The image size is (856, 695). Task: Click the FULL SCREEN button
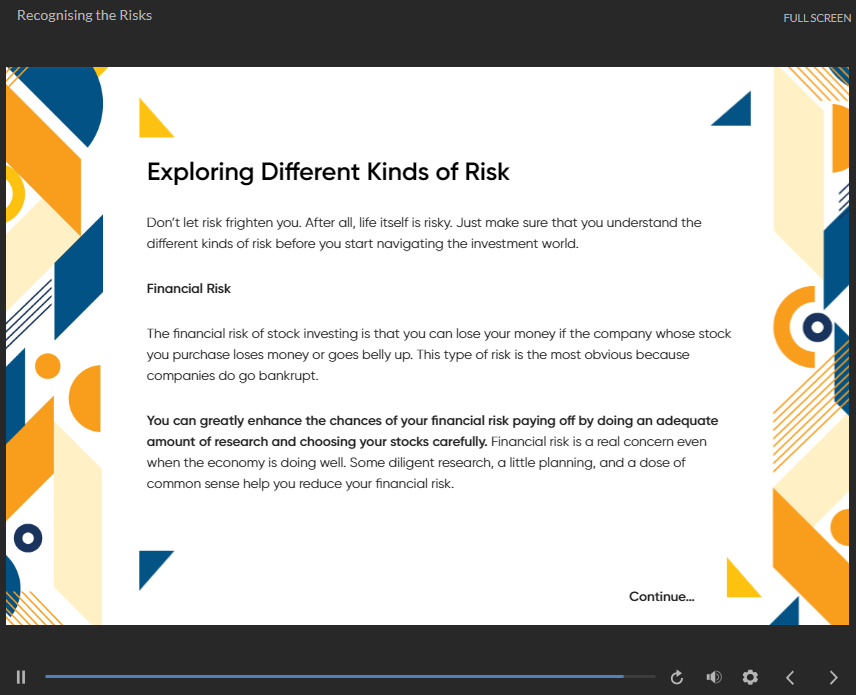pos(817,18)
